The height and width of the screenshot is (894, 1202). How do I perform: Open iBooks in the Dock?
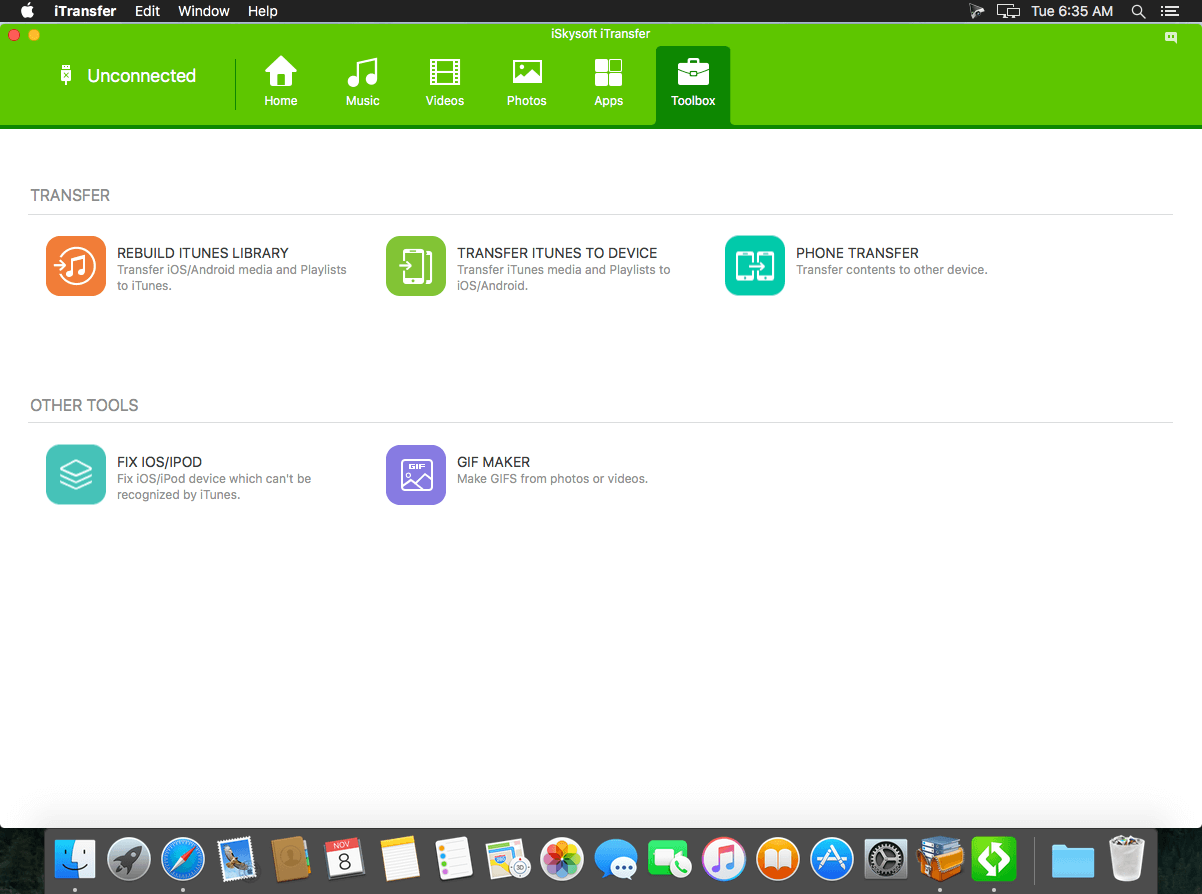tap(778, 859)
